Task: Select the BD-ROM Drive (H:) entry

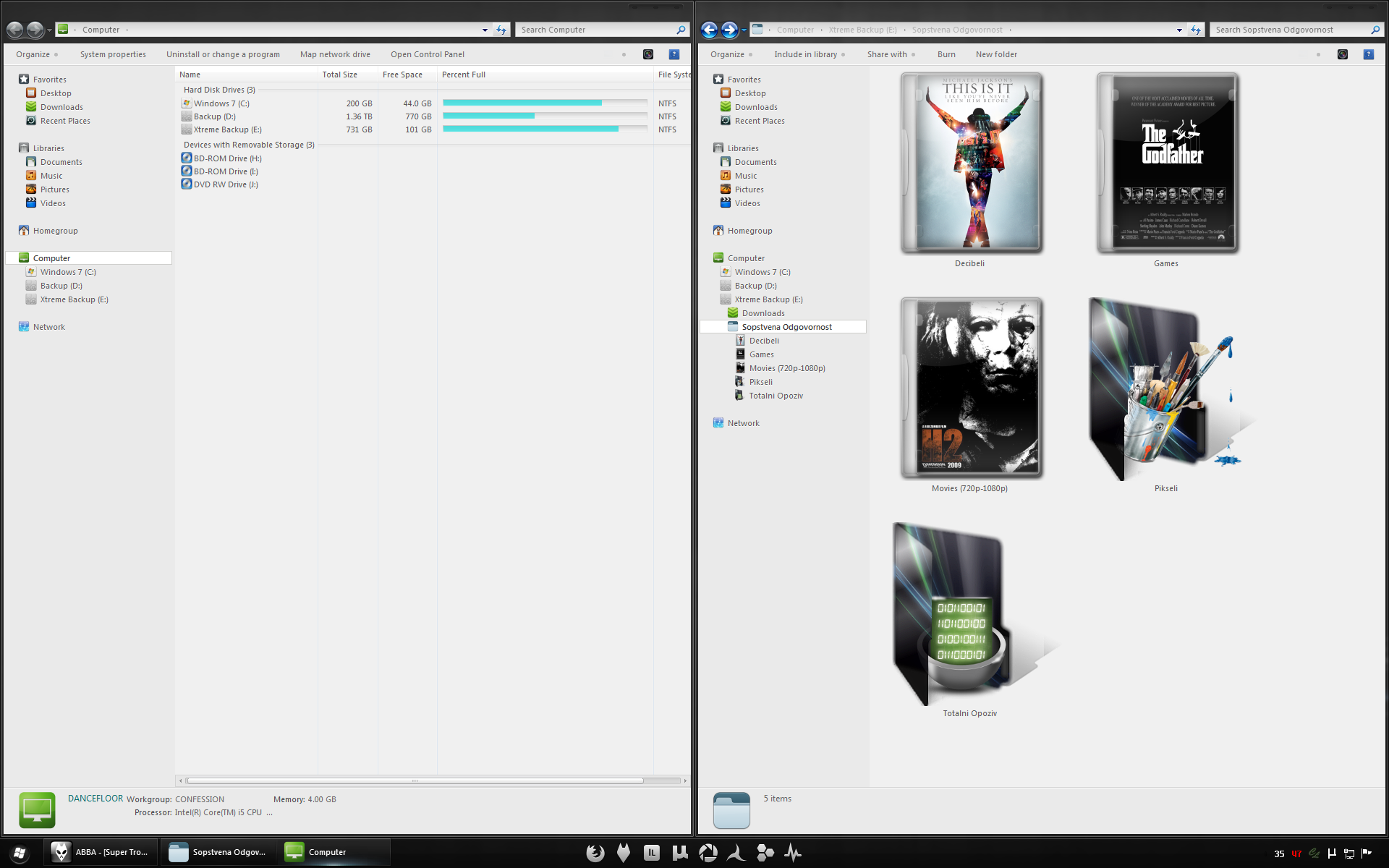Action: tap(221, 158)
